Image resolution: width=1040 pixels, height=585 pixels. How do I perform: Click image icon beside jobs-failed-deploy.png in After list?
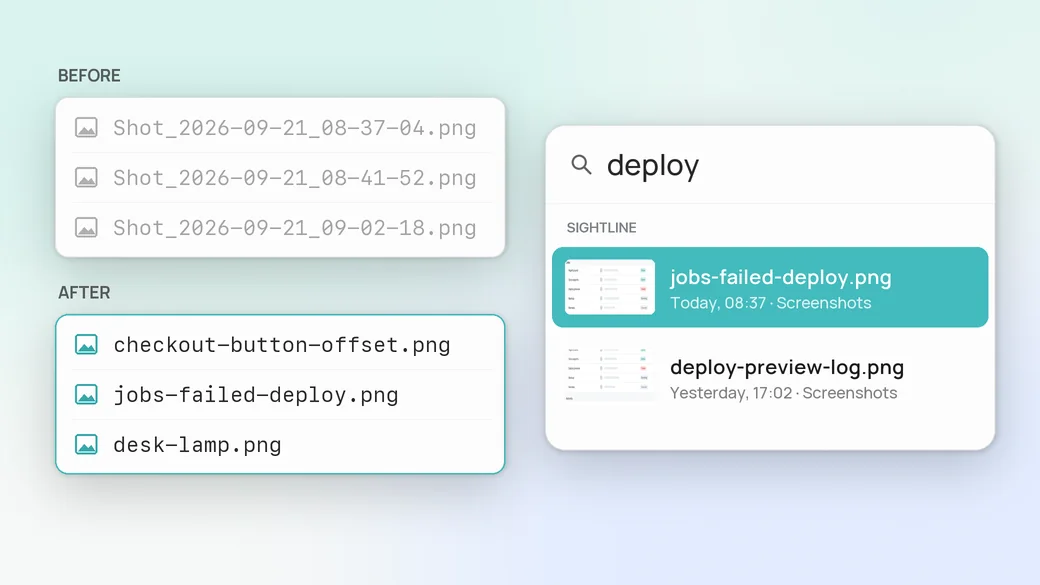(x=86, y=395)
